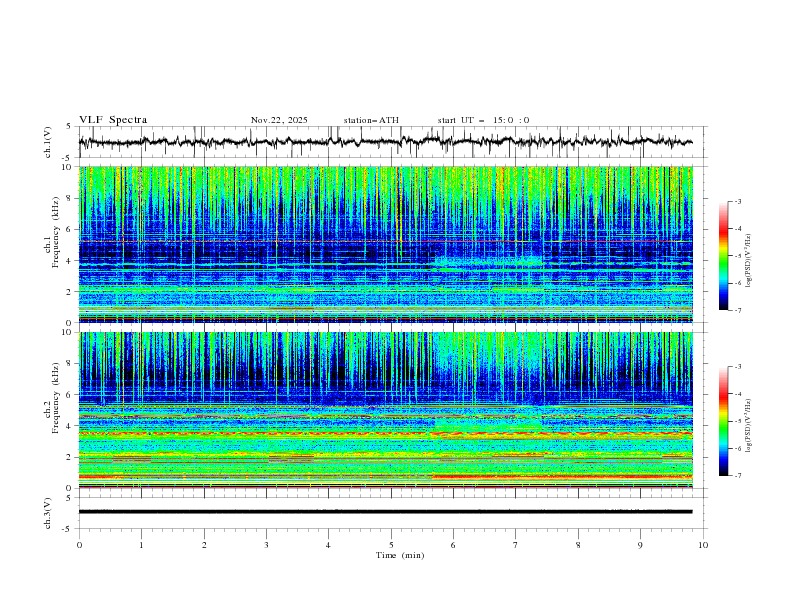This screenshot has width=792, height=612.
Task: Click the "-5" tick of ch.1(V) axis
Action: coord(68,158)
